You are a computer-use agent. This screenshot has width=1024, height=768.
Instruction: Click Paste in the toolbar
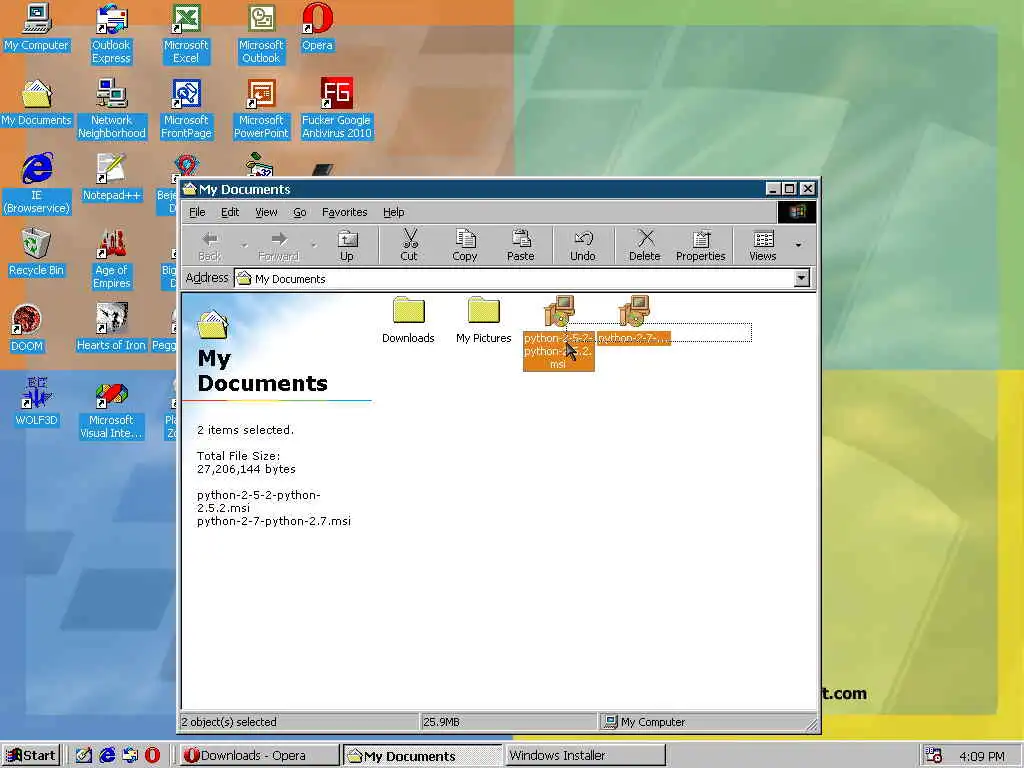click(520, 246)
